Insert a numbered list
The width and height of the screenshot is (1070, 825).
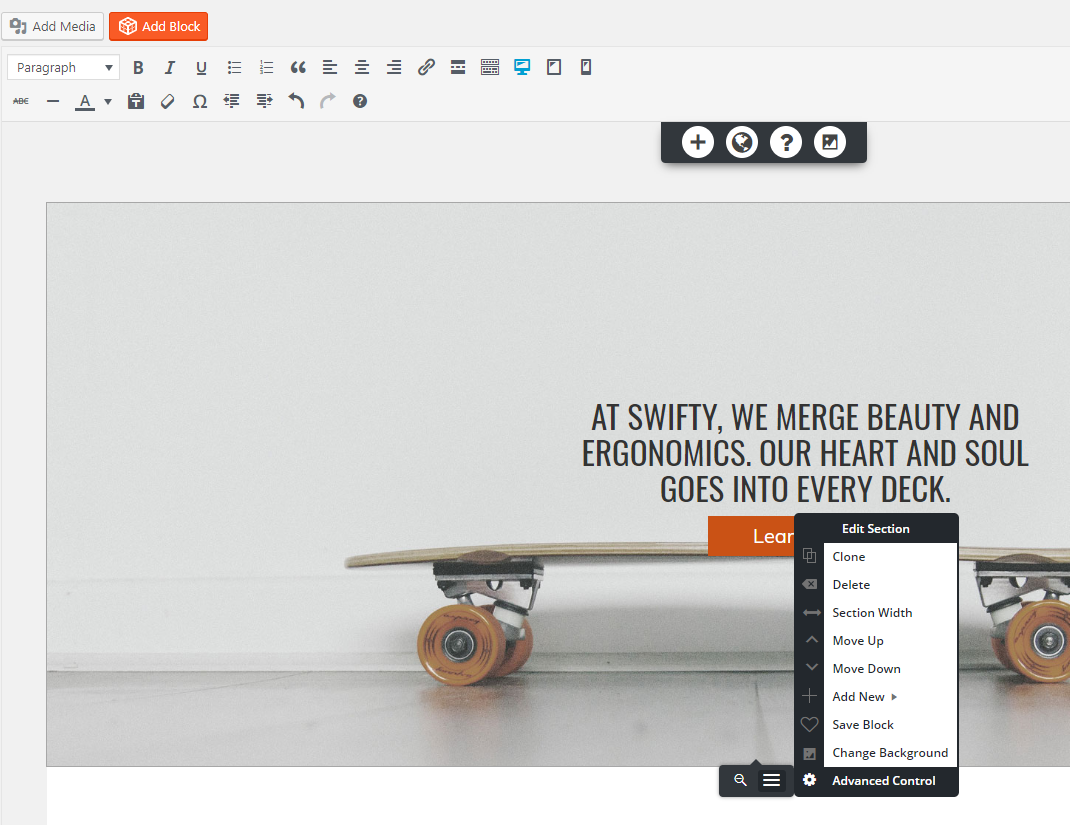[266, 68]
